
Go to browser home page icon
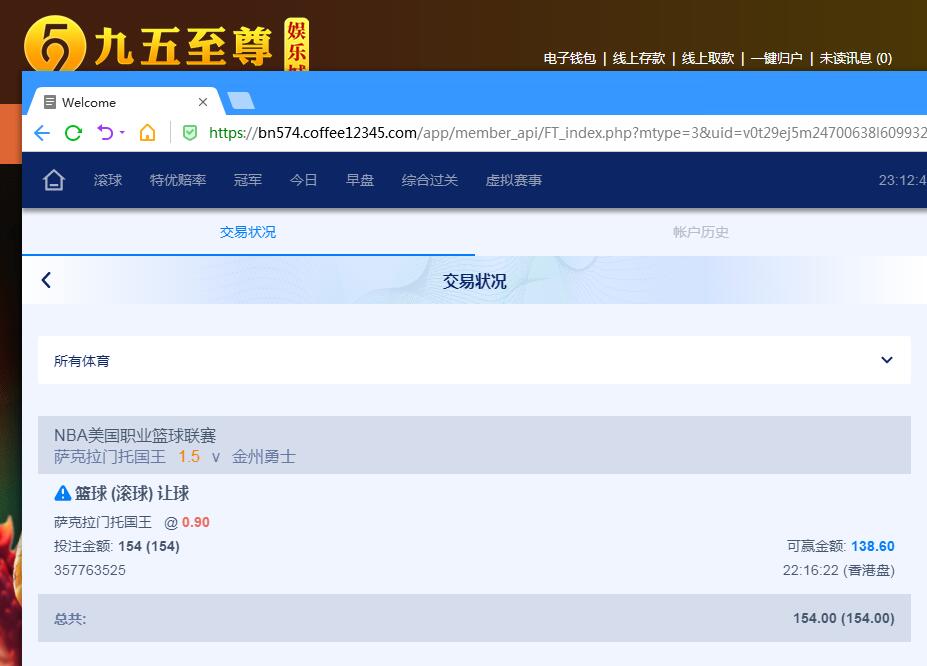click(x=147, y=132)
